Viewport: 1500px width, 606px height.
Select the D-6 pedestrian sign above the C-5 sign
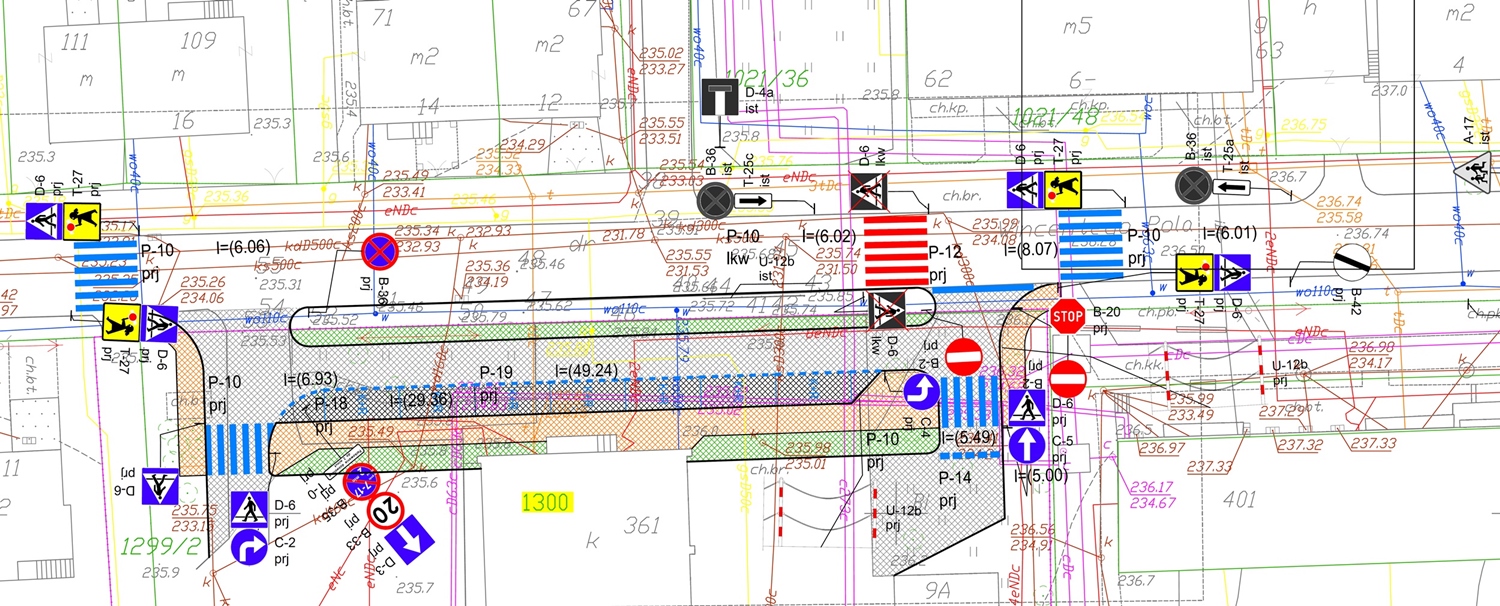1026,408
